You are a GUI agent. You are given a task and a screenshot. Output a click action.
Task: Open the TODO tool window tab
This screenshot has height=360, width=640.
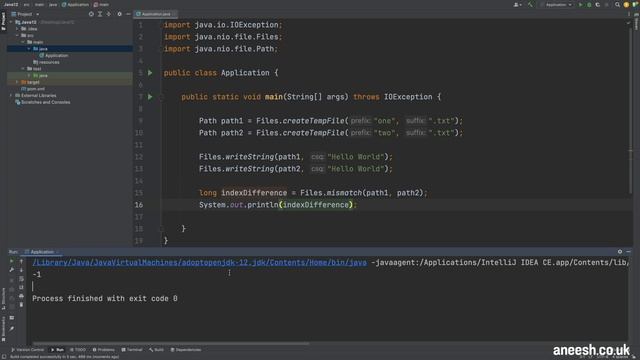coord(78,350)
